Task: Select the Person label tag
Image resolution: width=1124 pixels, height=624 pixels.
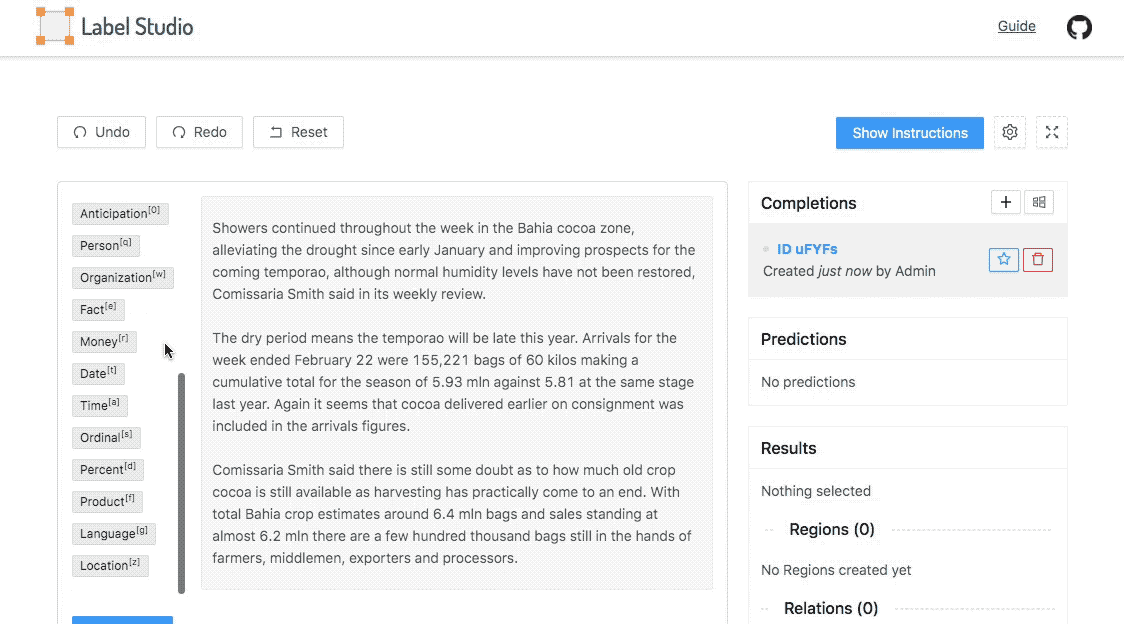Action: coord(105,245)
